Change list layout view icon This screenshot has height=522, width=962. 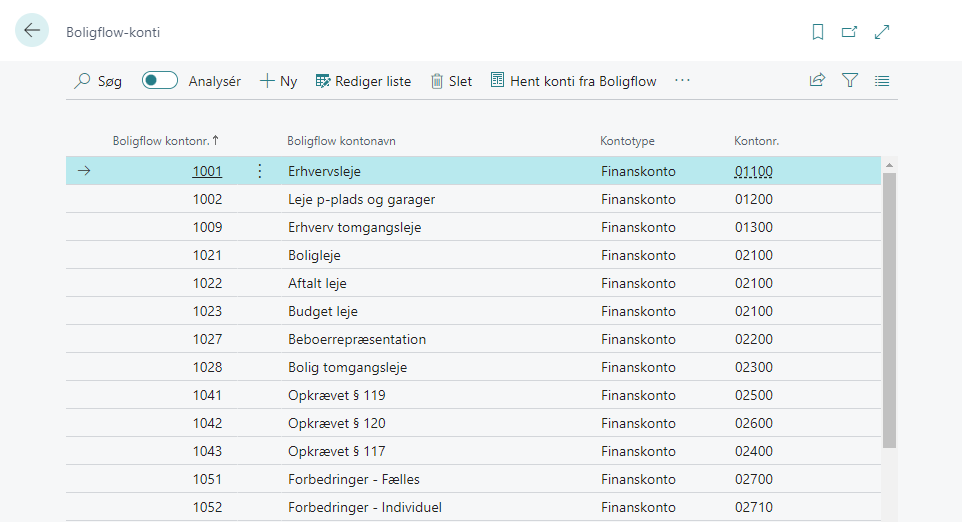(882, 81)
